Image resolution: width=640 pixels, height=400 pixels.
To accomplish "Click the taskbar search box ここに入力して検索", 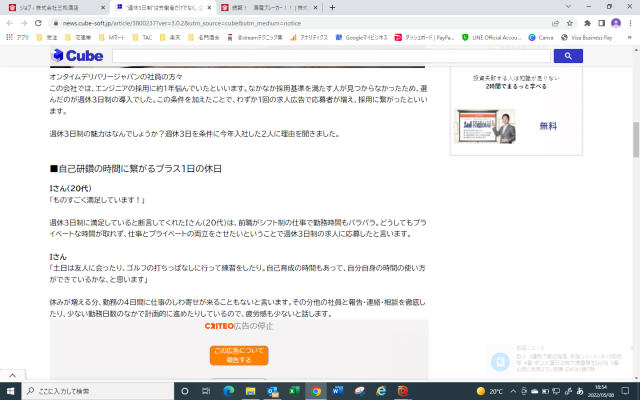I will point(98,391).
